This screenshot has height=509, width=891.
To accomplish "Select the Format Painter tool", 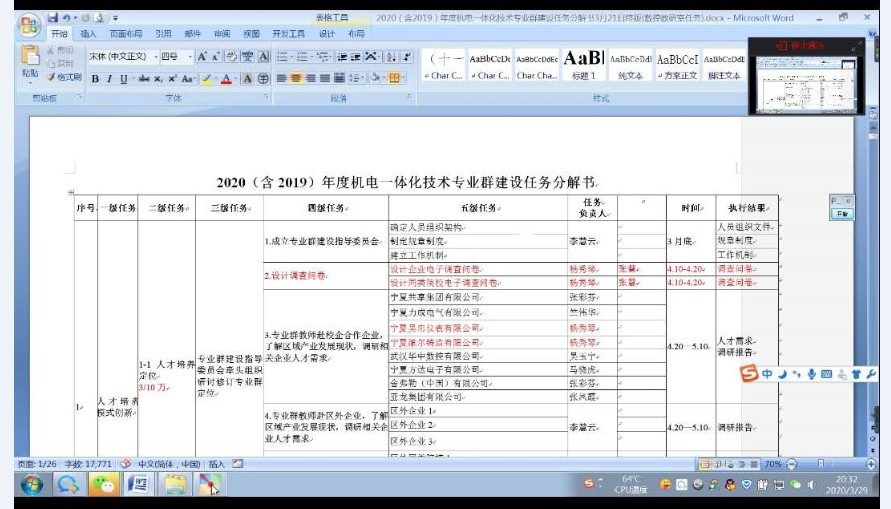I will [65, 77].
